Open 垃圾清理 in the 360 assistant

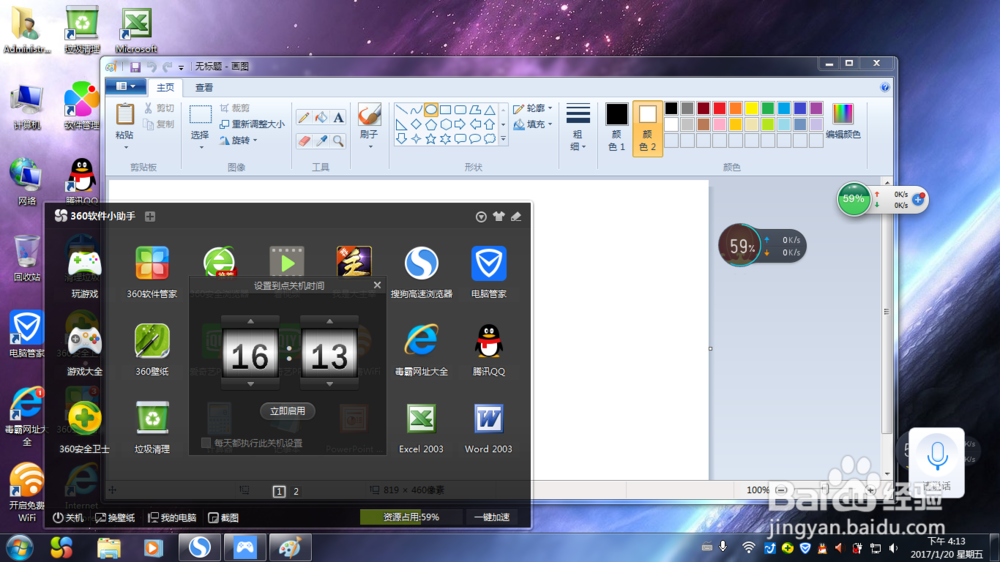point(152,427)
